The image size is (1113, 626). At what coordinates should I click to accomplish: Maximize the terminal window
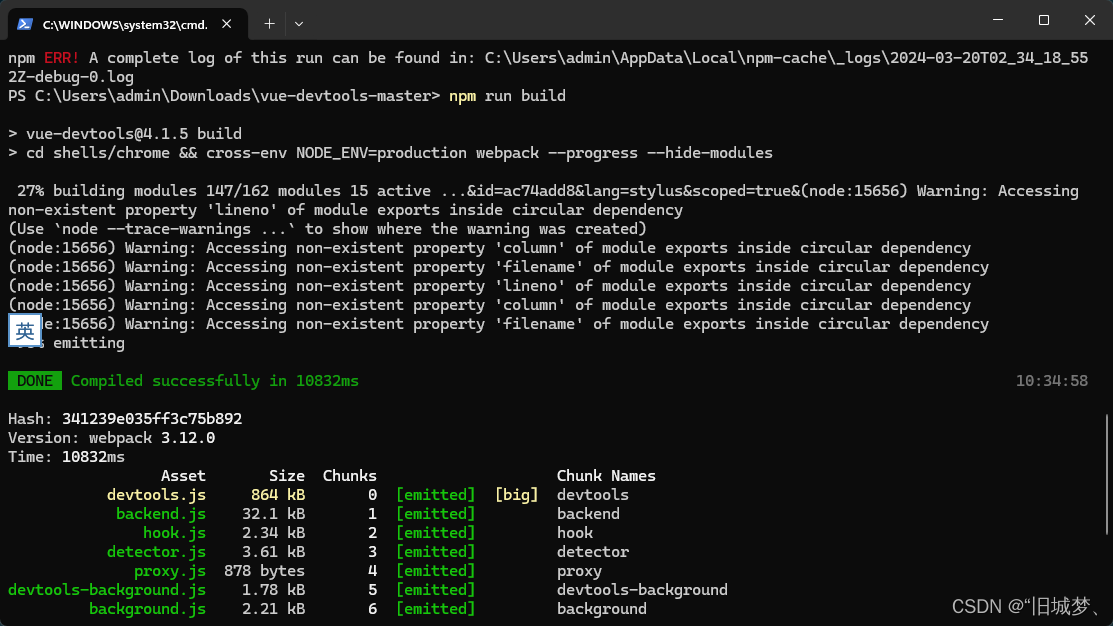click(1043, 21)
